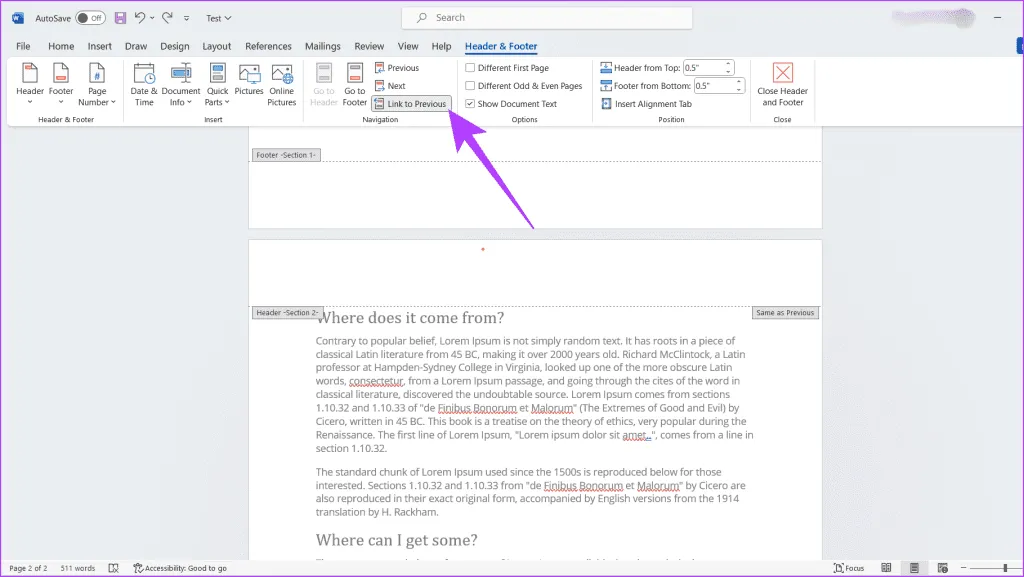Uncheck Show Document Text option
This screenshot has height=577, width=1024.
point(471,104)
